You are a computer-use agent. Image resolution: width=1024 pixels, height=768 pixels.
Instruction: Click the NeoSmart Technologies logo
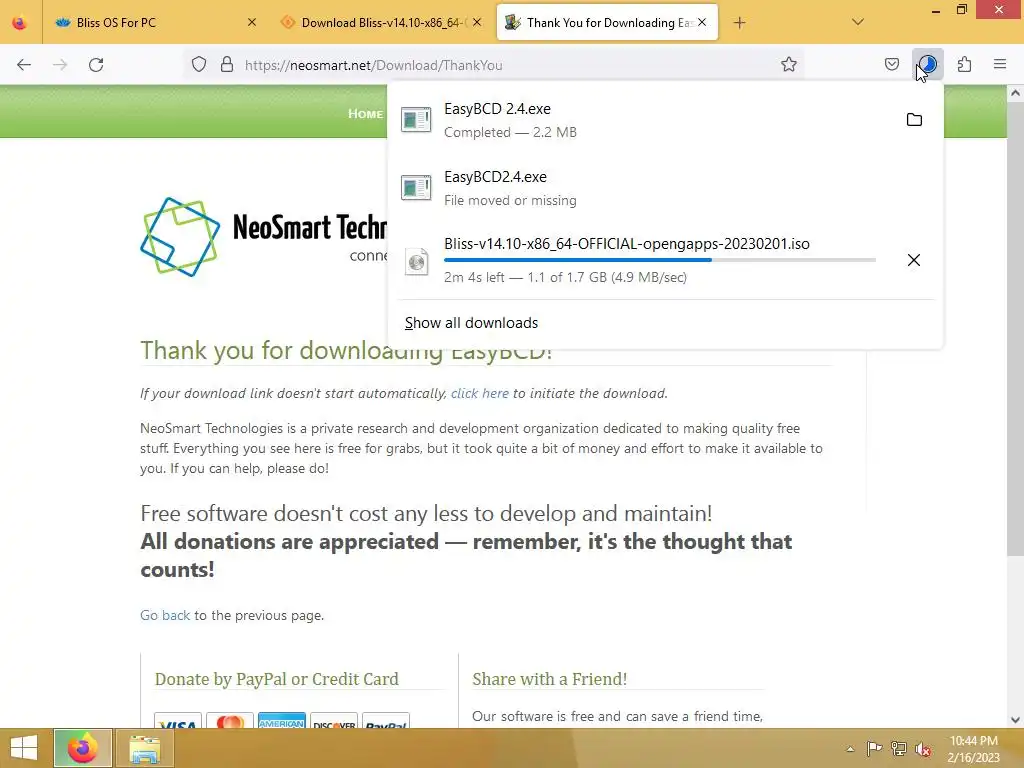pos(264,236)
